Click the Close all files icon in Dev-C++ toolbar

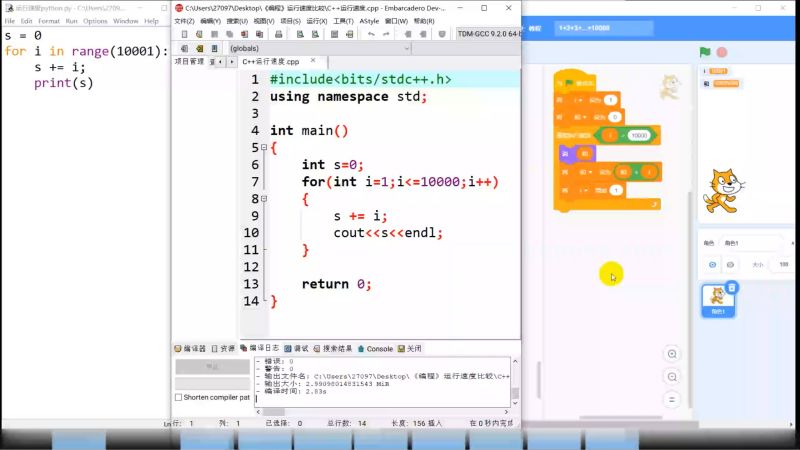click(260, 34)
